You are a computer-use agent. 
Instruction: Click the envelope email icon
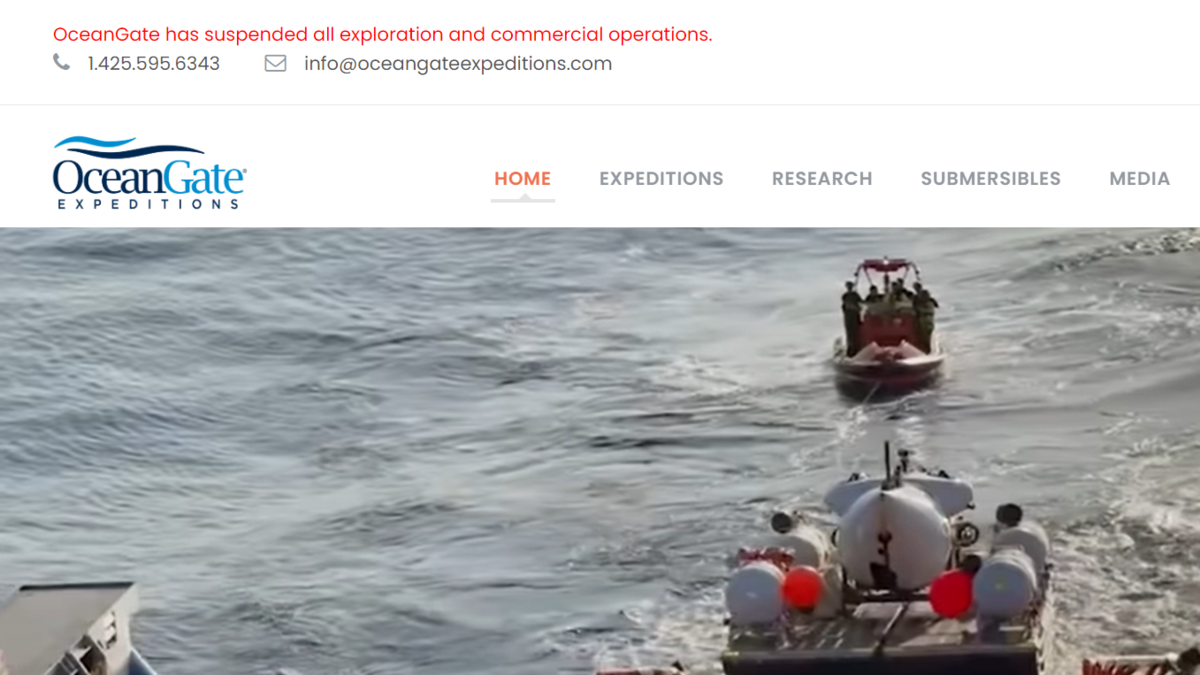275,63
